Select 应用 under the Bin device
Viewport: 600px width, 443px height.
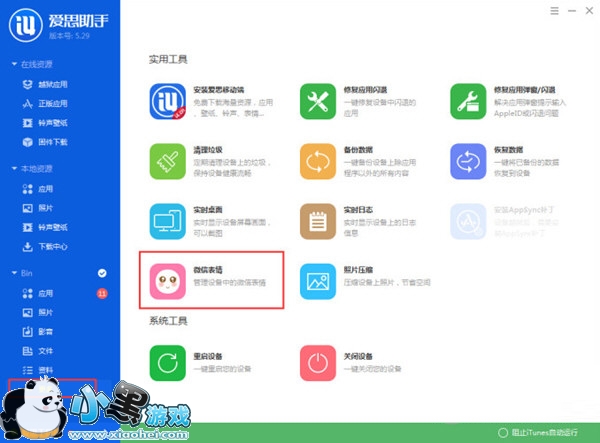pos(38,293)
